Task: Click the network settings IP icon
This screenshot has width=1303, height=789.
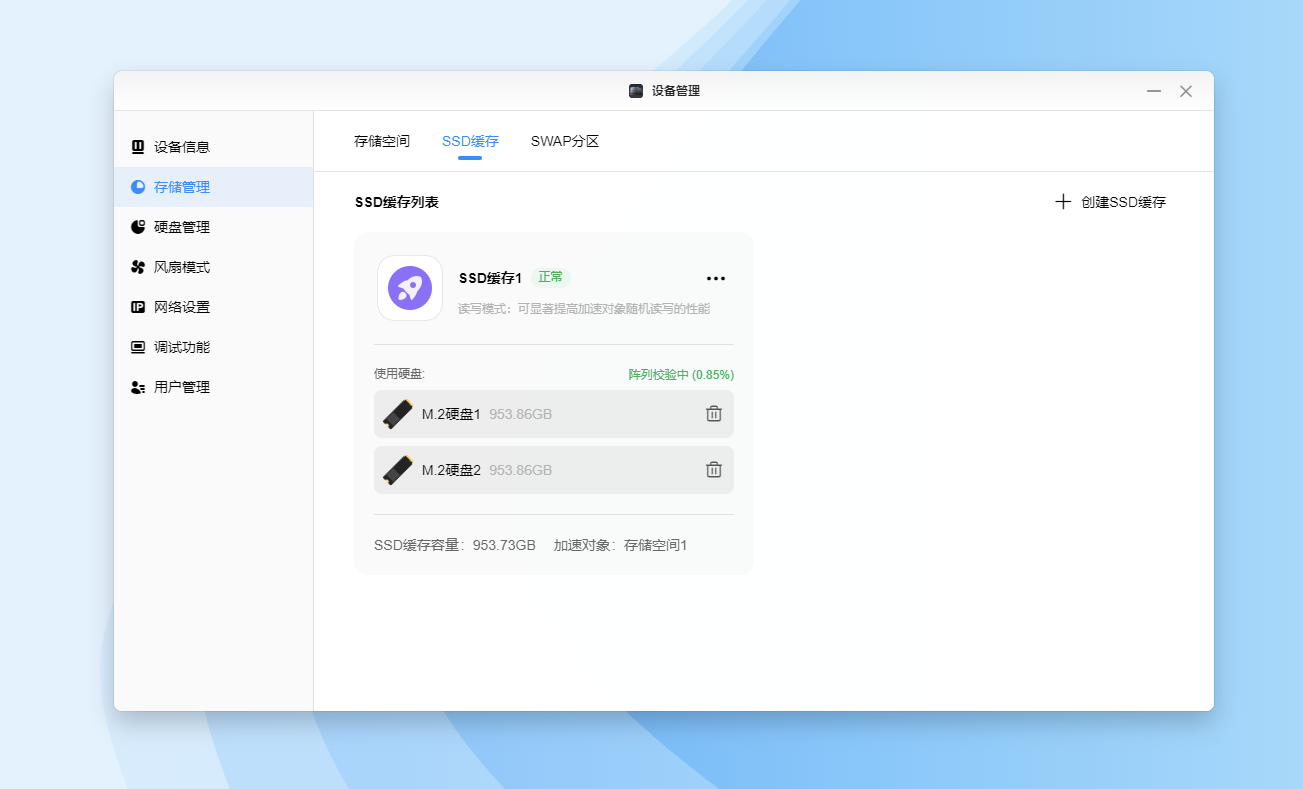Action: point(138,307)
